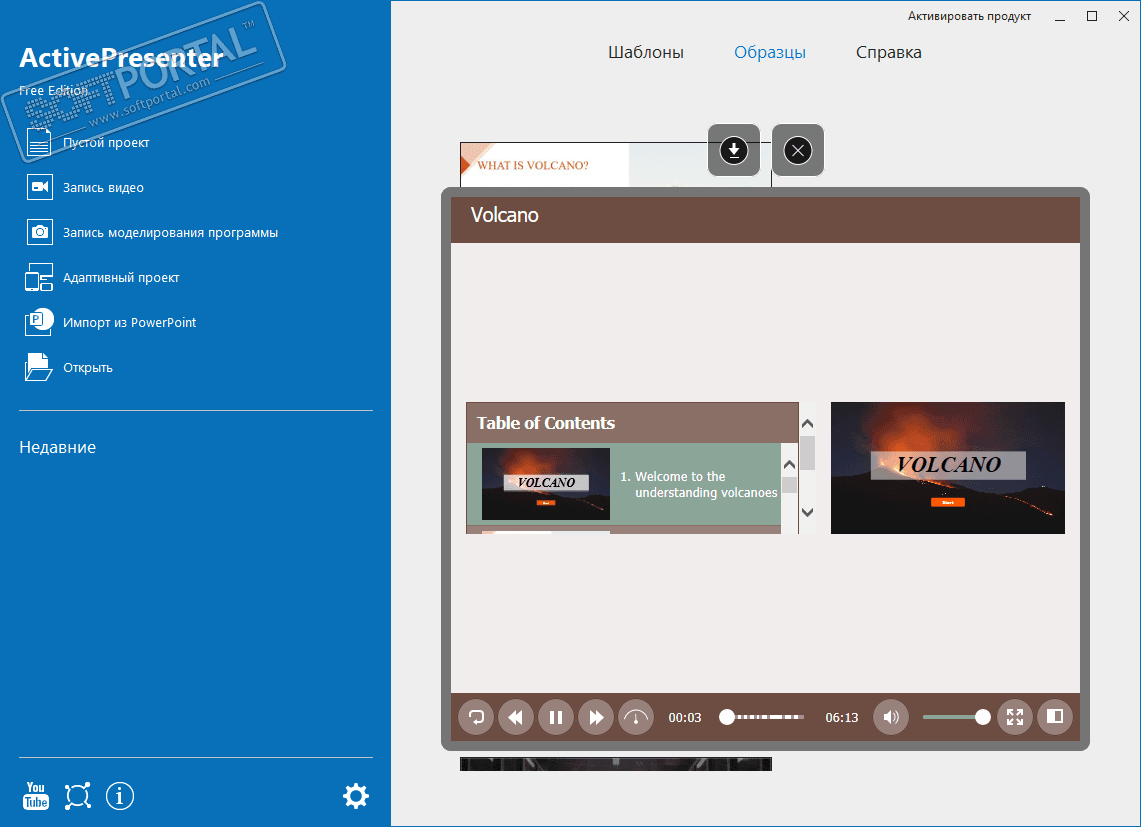Open the community icon next to YouTube
This screenshot has height=827, width=1141.
(78, 796)
